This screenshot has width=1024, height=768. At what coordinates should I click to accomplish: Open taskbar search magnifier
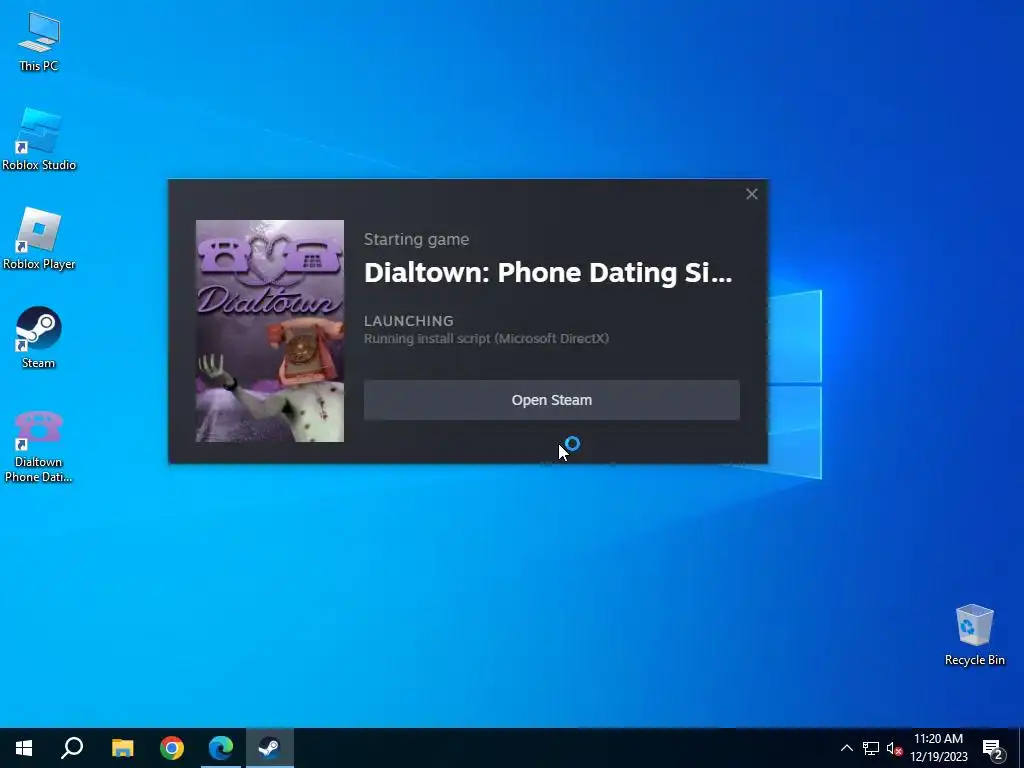pyautogui.click(x=72, y=748)
